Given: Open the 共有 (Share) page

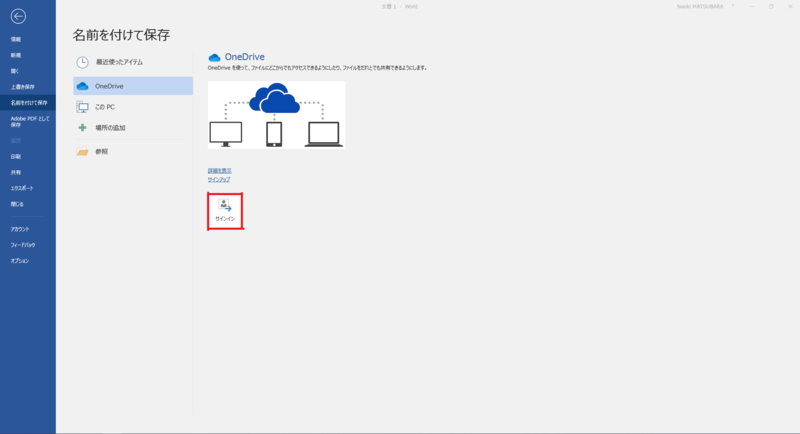Looking at the screenshot, I should pyautogui.click(x=16, y=172).
